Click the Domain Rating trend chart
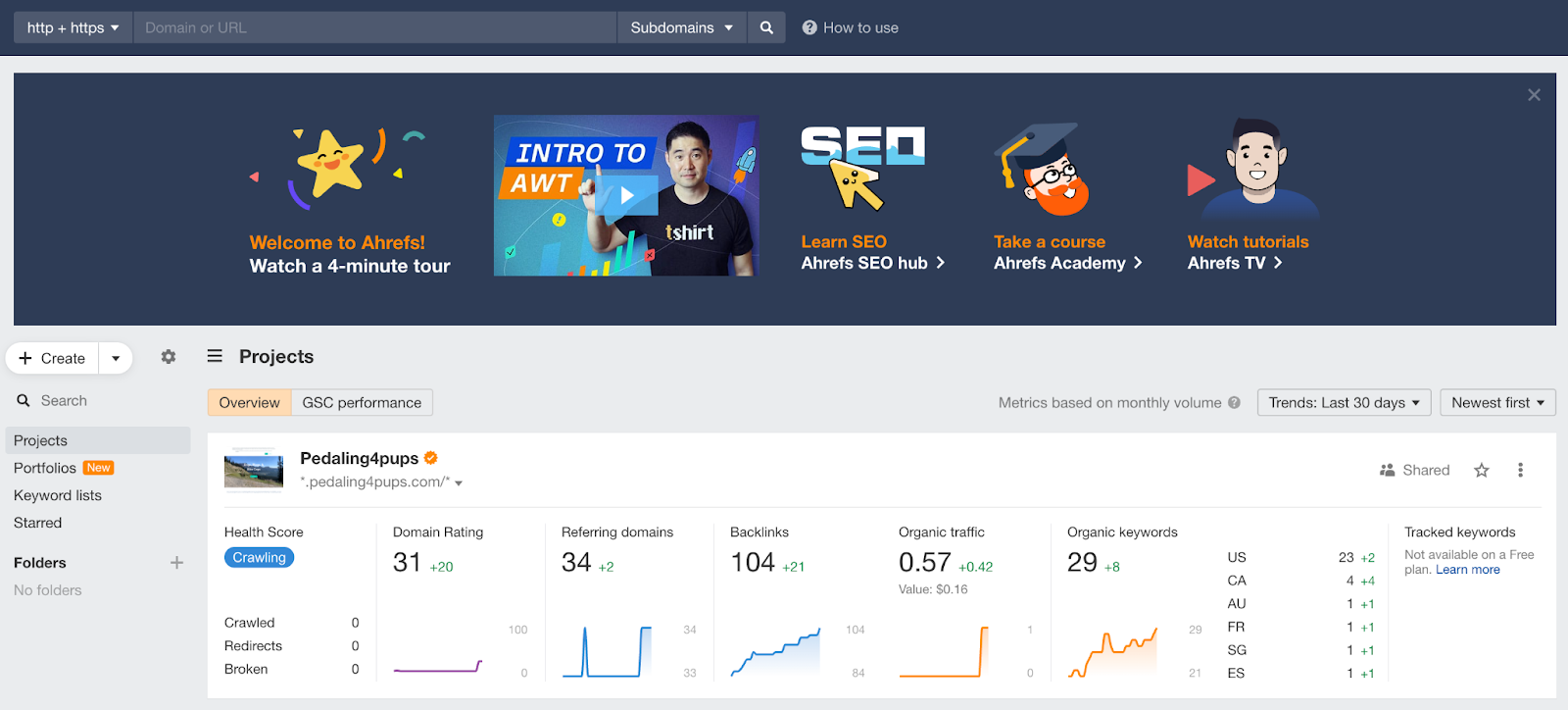The width and height of the screenshot is (1568, 710). pos(438,651)
